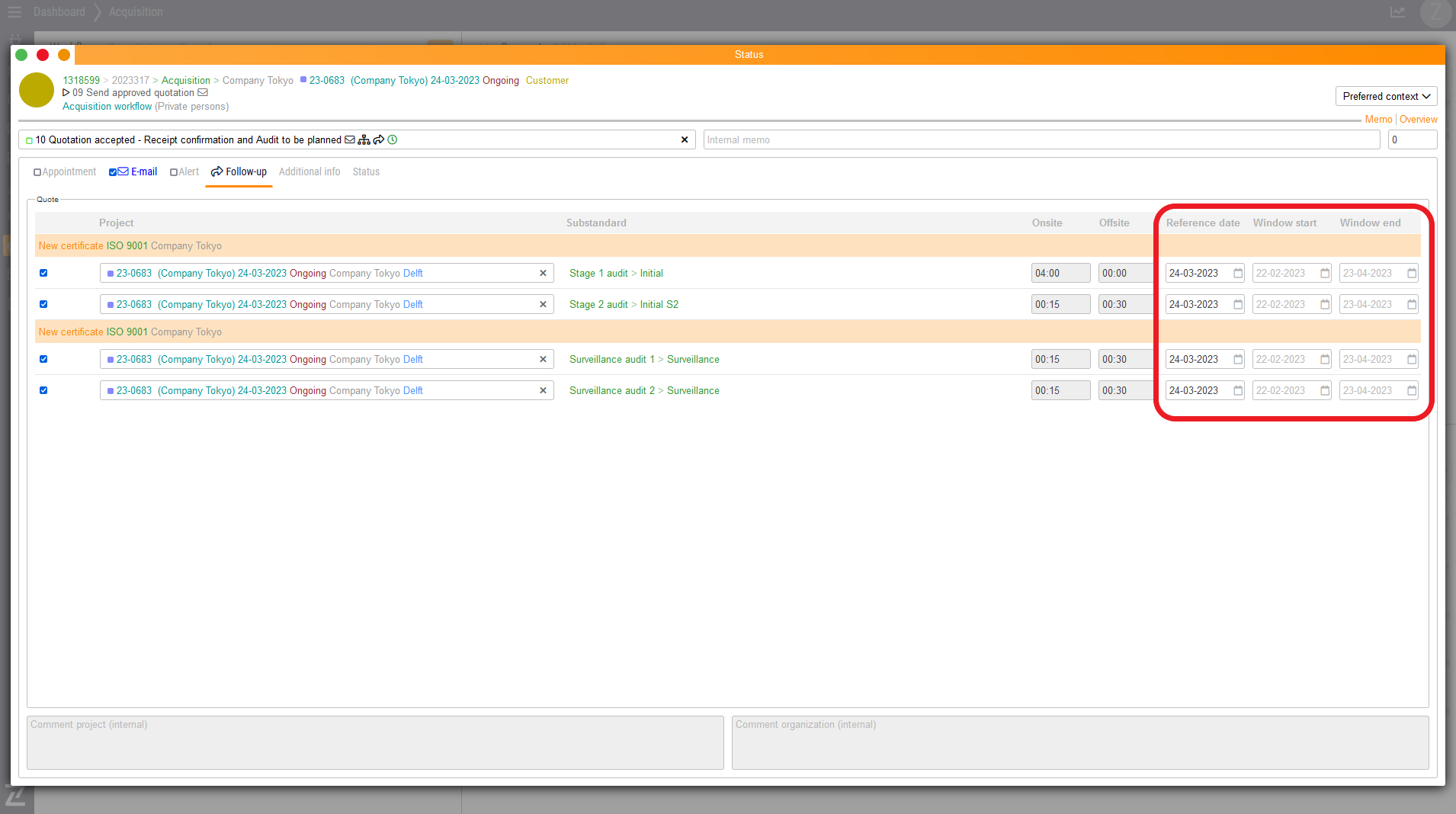
Task: Expand the 09 Send approved quotation step
Action: click(x=66, y=93)
